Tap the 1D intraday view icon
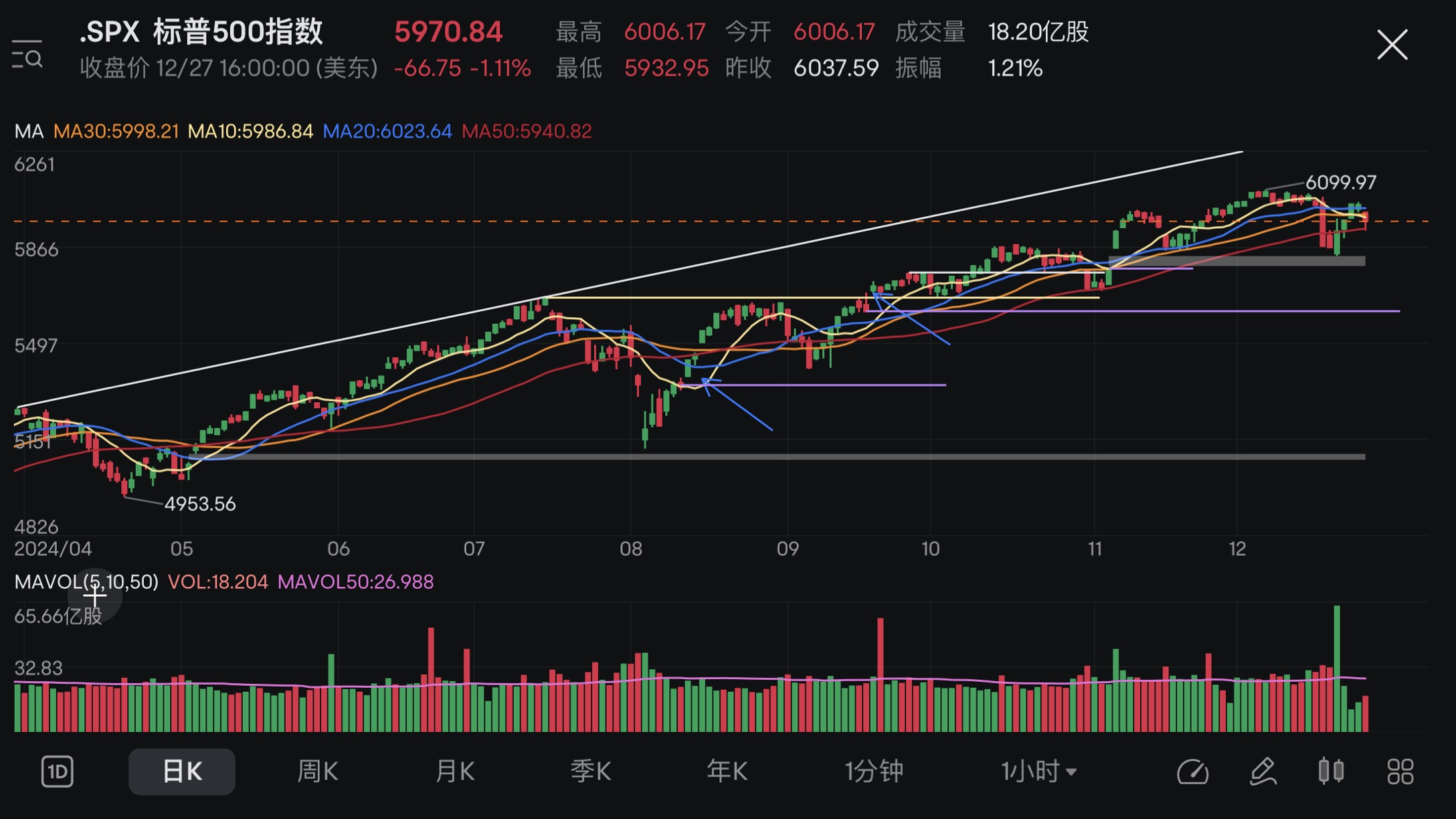 point(58,771)
